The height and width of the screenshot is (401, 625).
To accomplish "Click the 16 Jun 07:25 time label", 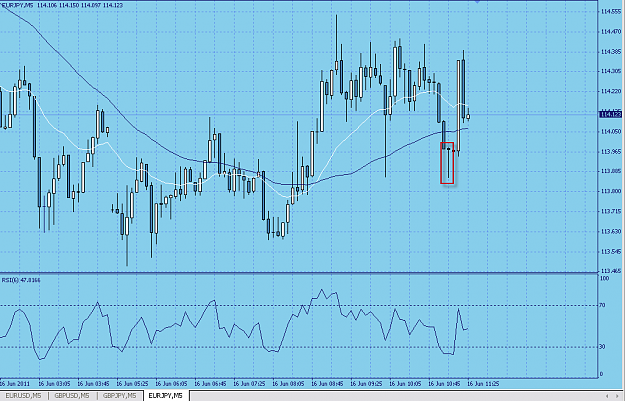I will [x=250, y=384].
